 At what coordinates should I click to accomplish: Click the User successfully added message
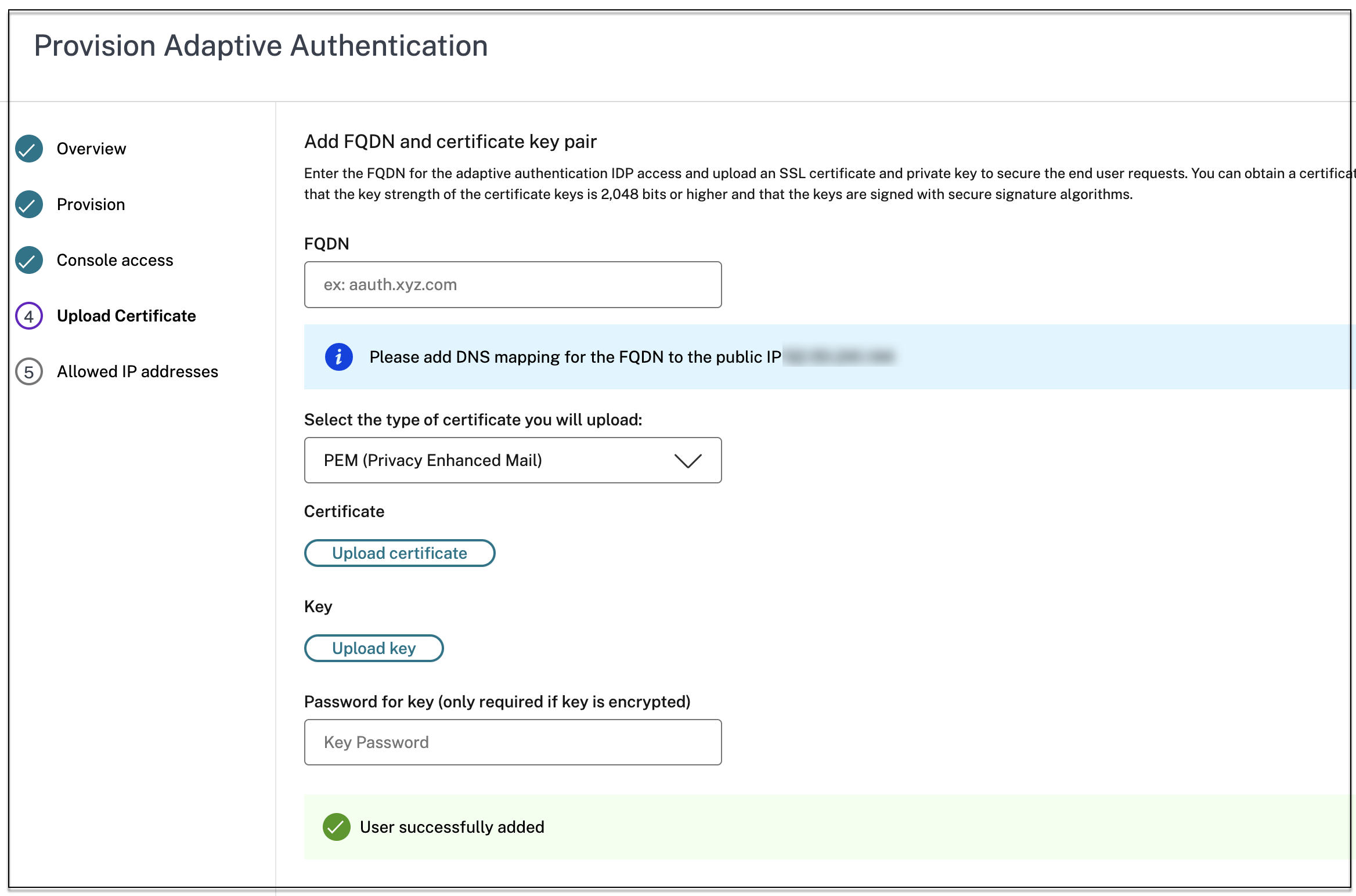pyautogui.click(x=452, y=826)
